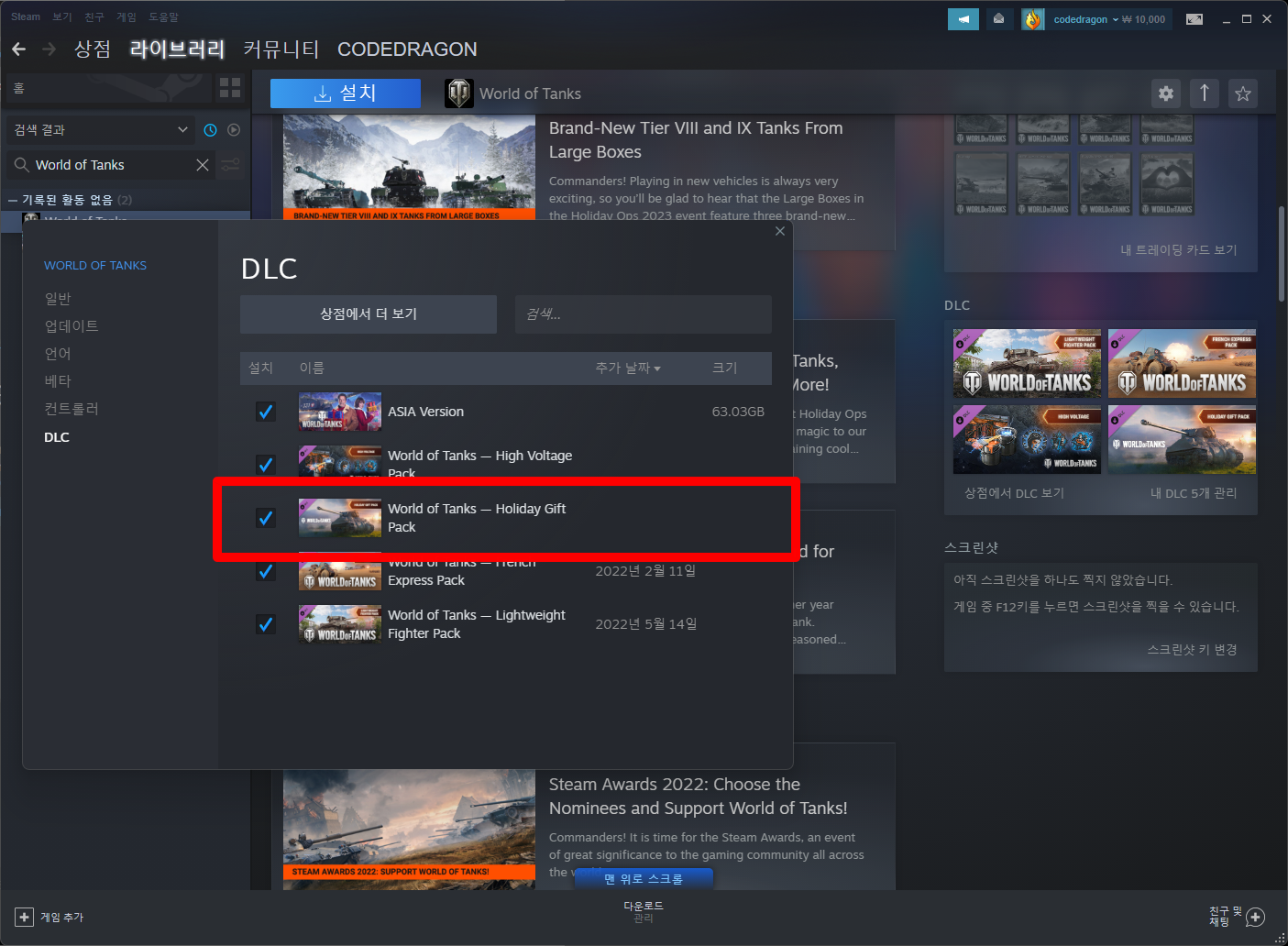Open Brand-New Tier VIII news thumbnail

click(409, 168)
